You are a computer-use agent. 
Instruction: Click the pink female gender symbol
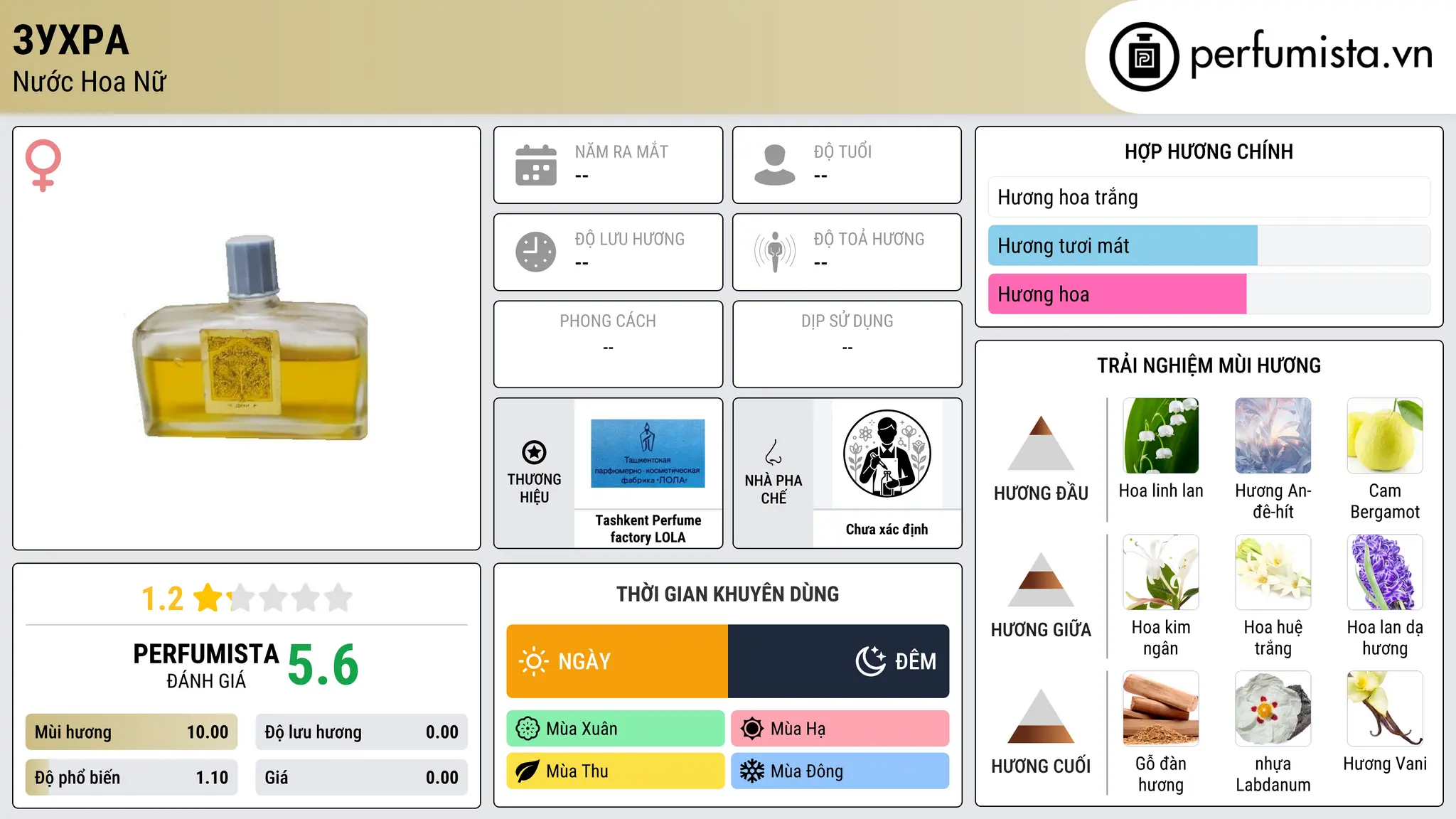pyautogui.click(x=43, y=166)
